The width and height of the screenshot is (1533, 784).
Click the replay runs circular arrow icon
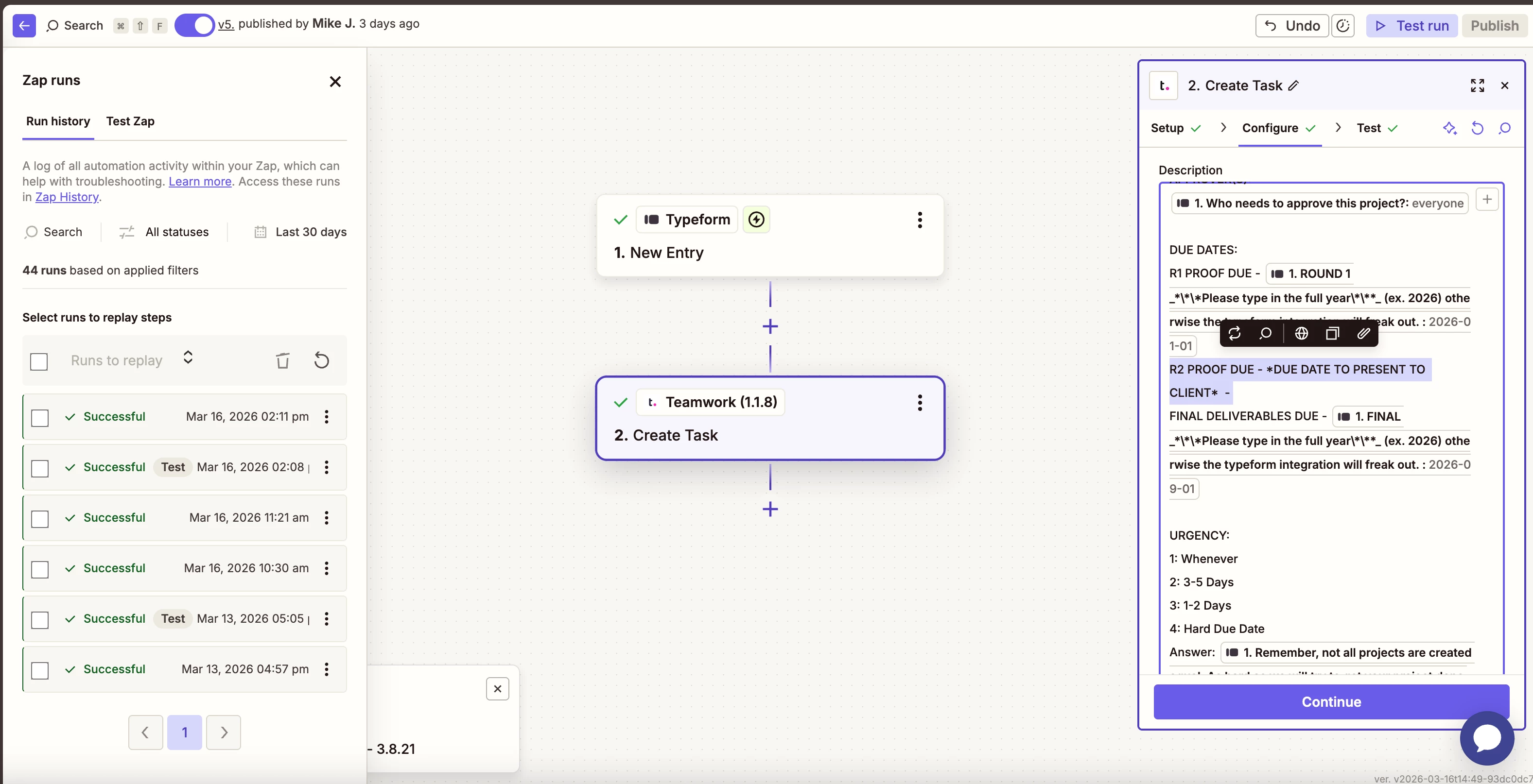tap(321, 360)
